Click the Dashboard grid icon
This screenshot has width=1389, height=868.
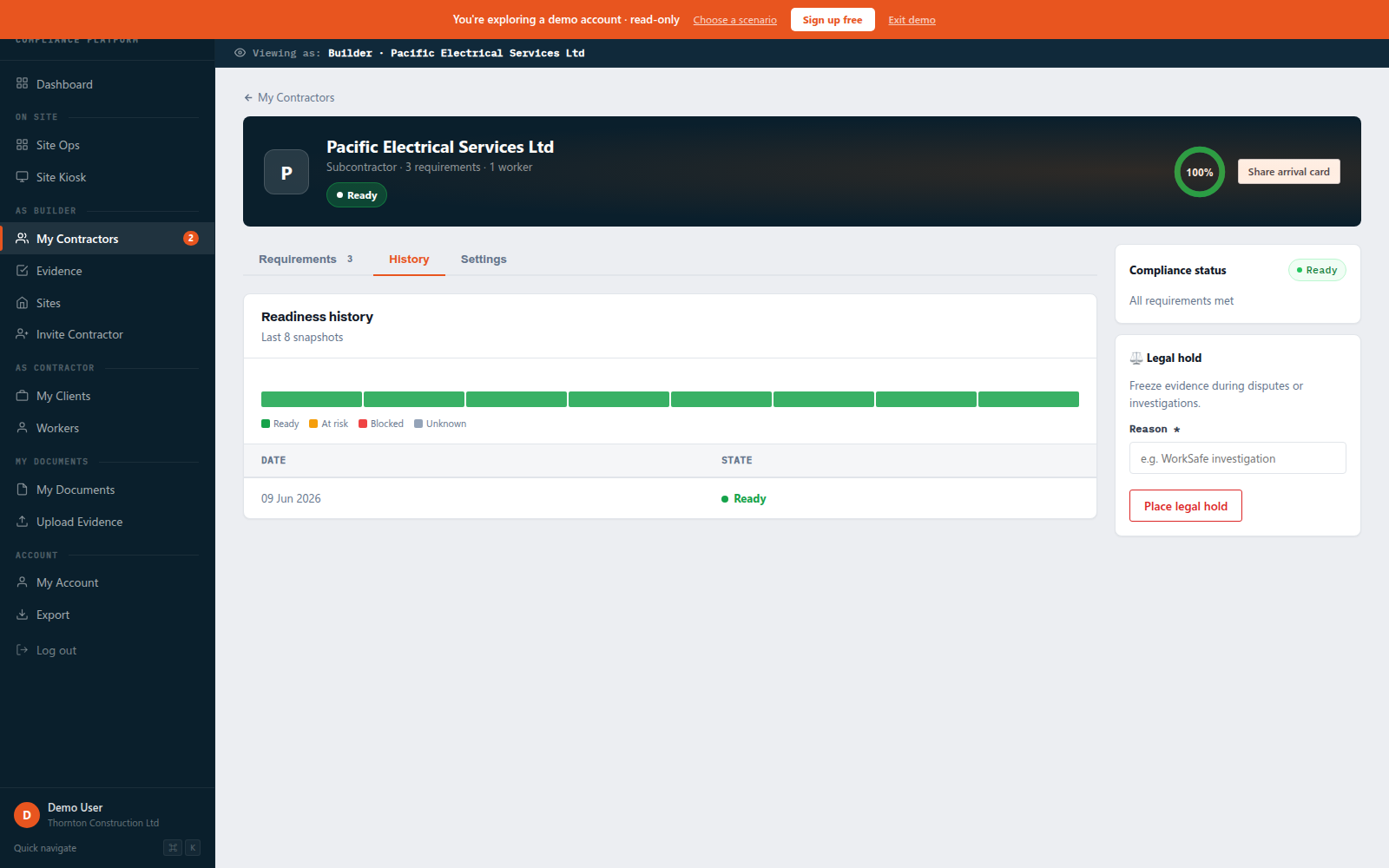click(23, 84)
